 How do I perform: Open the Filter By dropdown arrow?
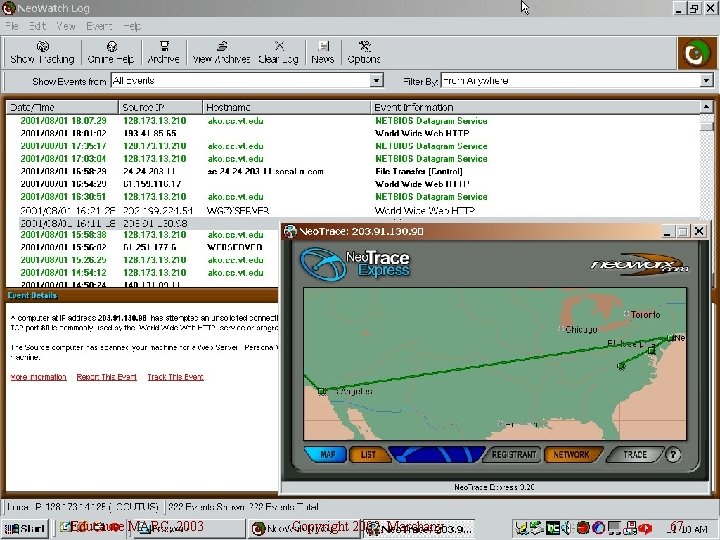(706, 81)
